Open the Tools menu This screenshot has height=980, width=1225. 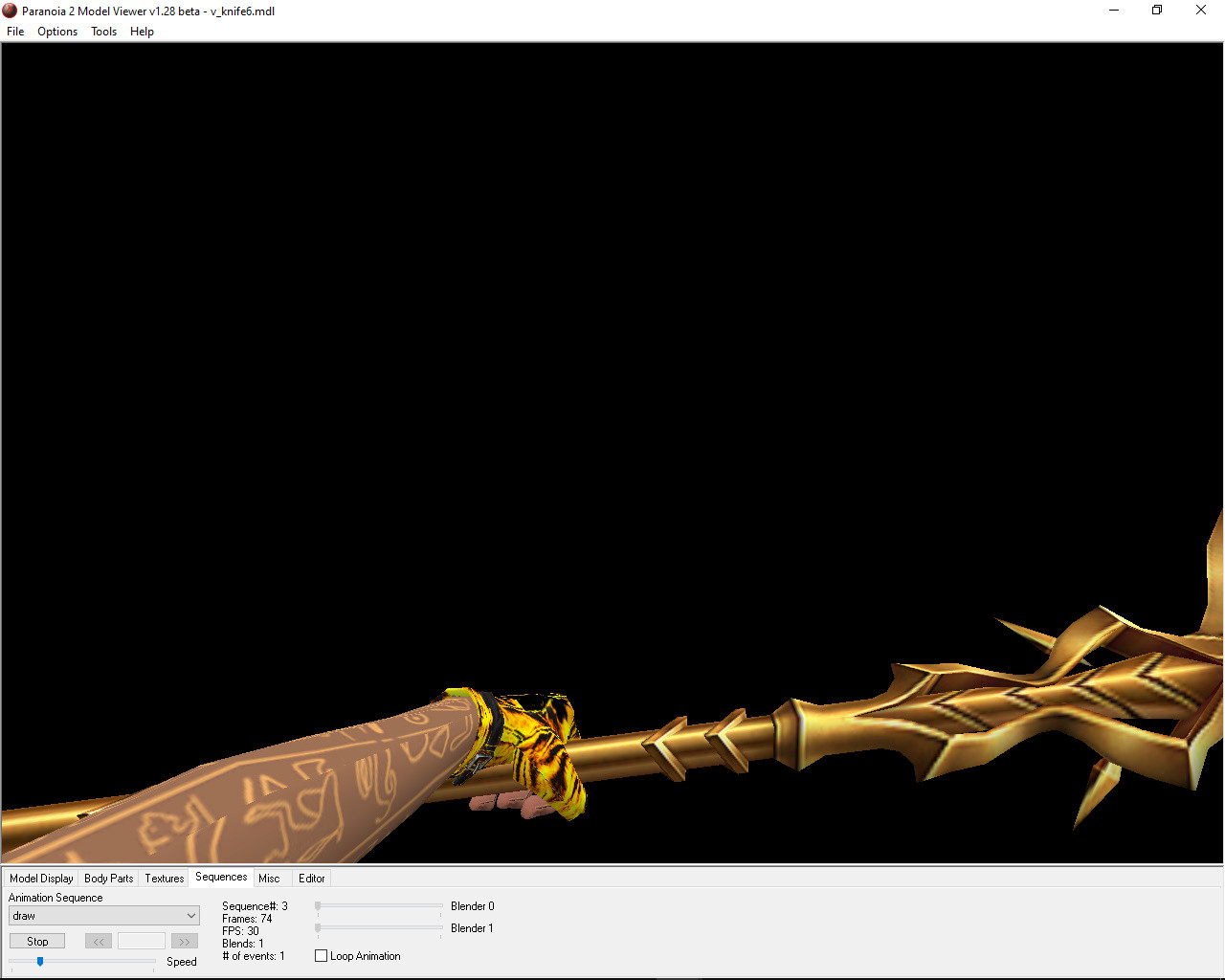point(103,32)
